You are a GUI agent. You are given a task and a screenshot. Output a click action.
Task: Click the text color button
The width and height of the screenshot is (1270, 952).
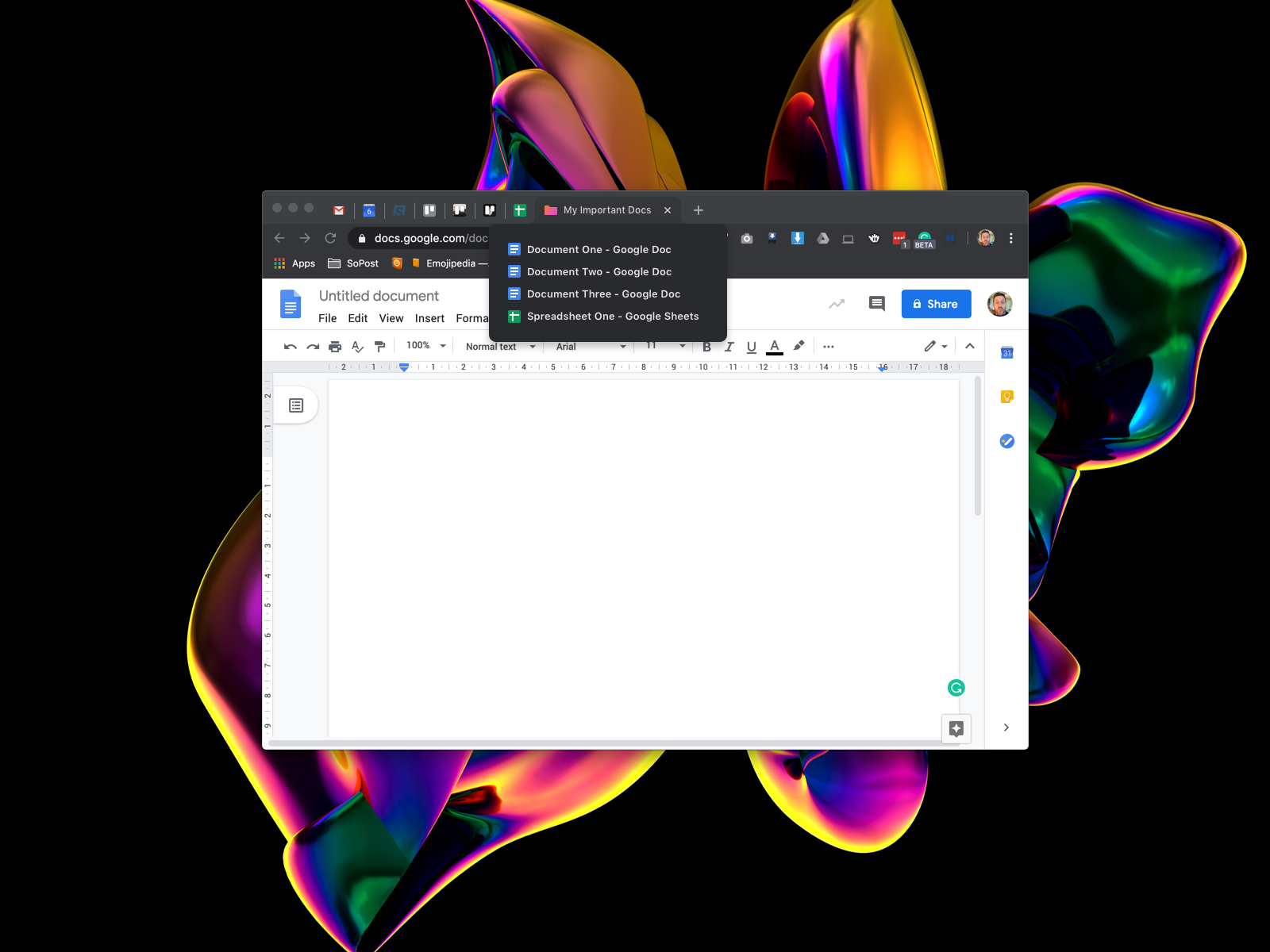click(x=774, y=347)
